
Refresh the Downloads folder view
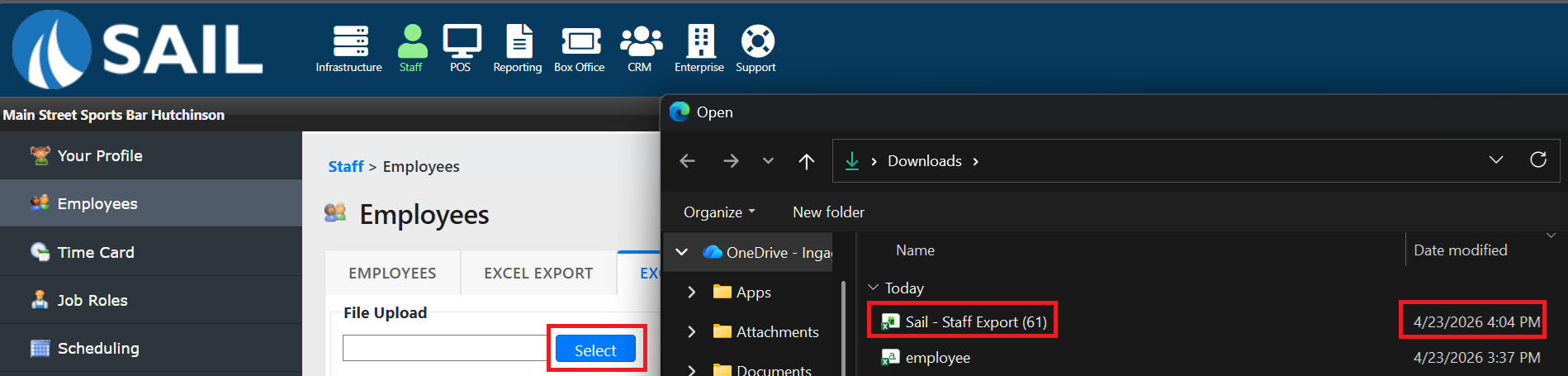[x=1537, y=160]
